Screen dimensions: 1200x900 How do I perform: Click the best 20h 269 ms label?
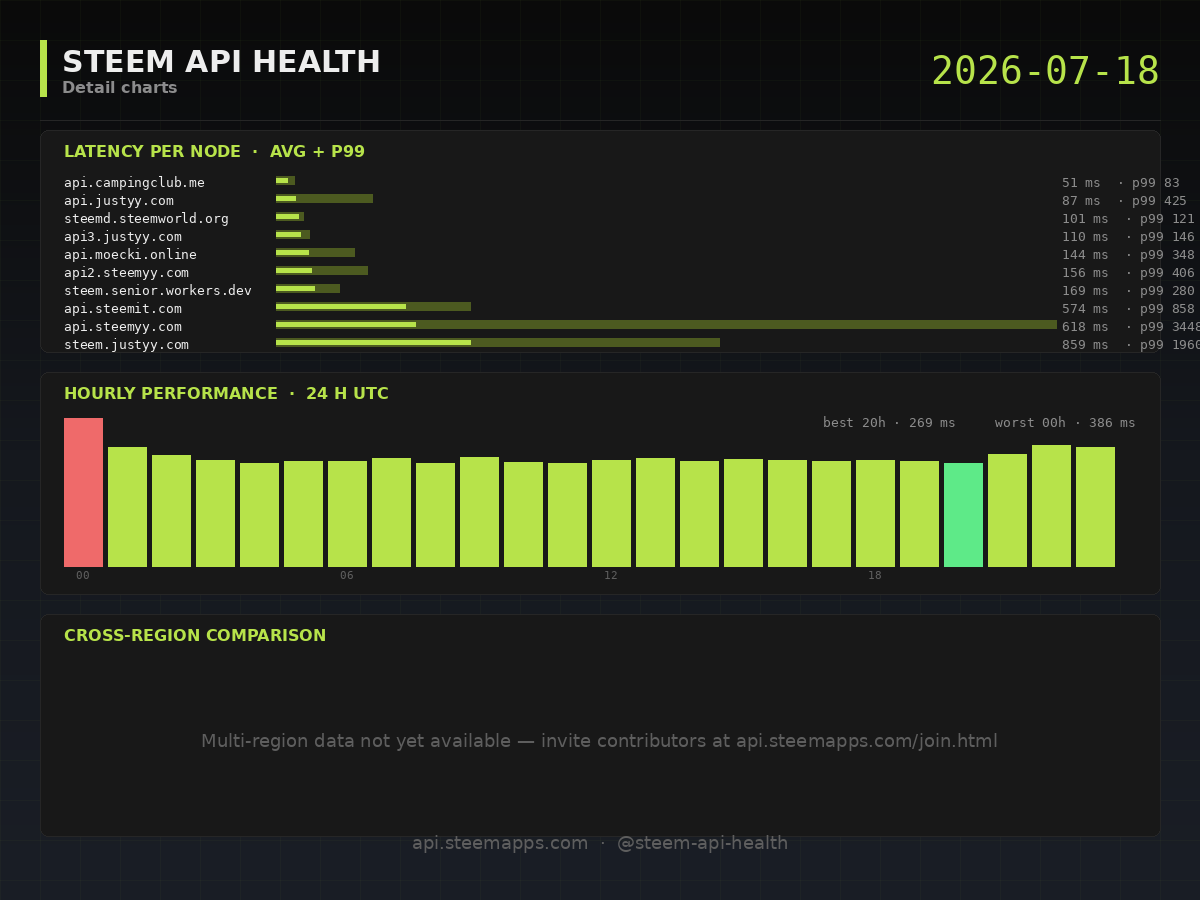point(889,423)
